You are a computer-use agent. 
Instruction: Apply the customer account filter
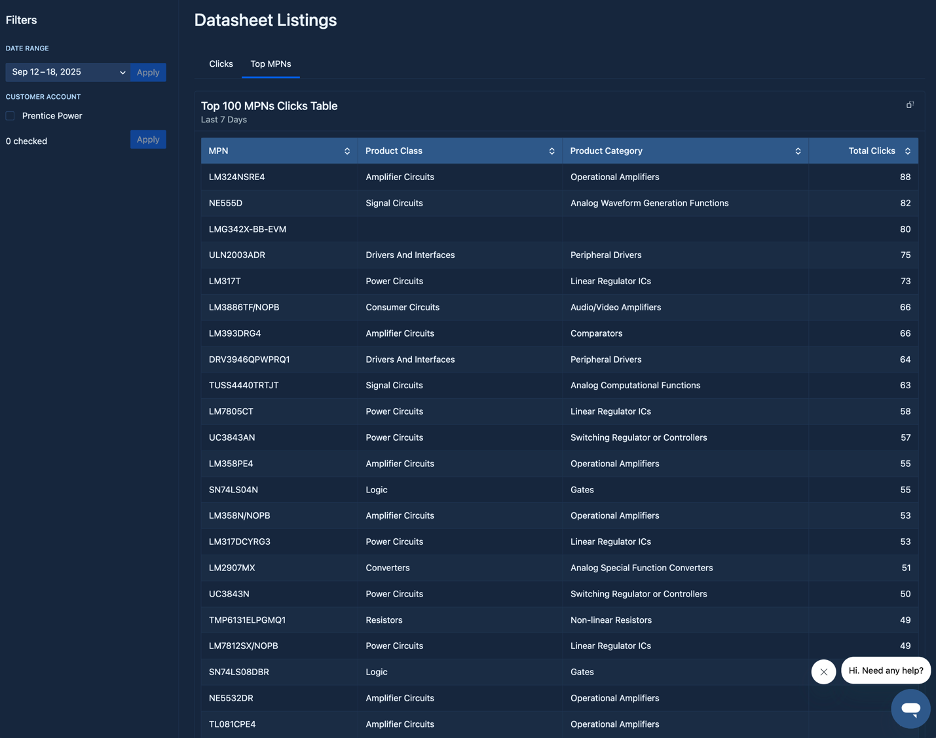click(x=148, y=140)
